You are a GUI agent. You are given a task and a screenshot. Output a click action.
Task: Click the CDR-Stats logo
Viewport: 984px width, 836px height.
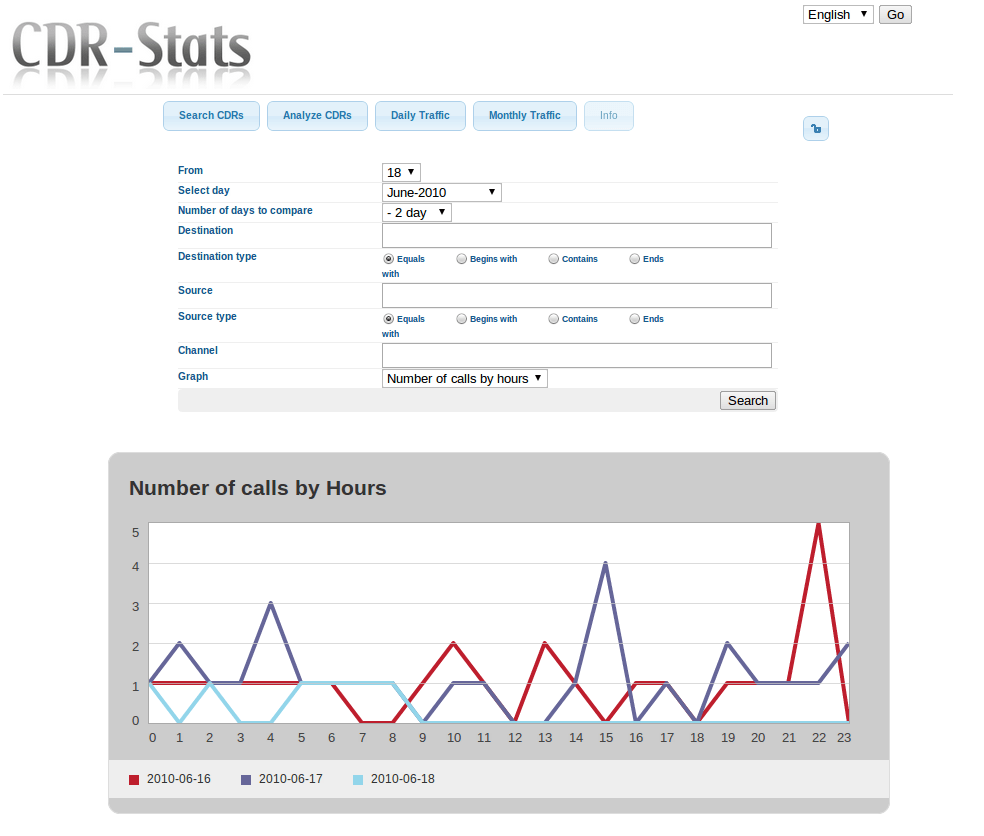[x=132, y=50]
